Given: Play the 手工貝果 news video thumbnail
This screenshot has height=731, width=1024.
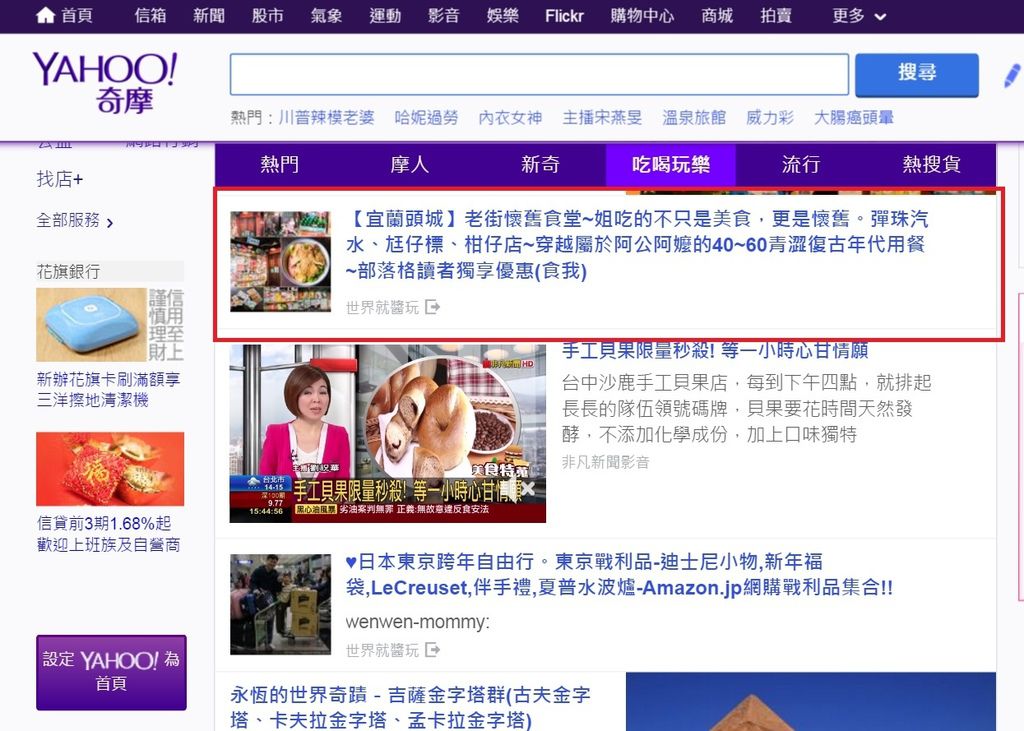Looking at the screenshot, I should pos(388,433).
